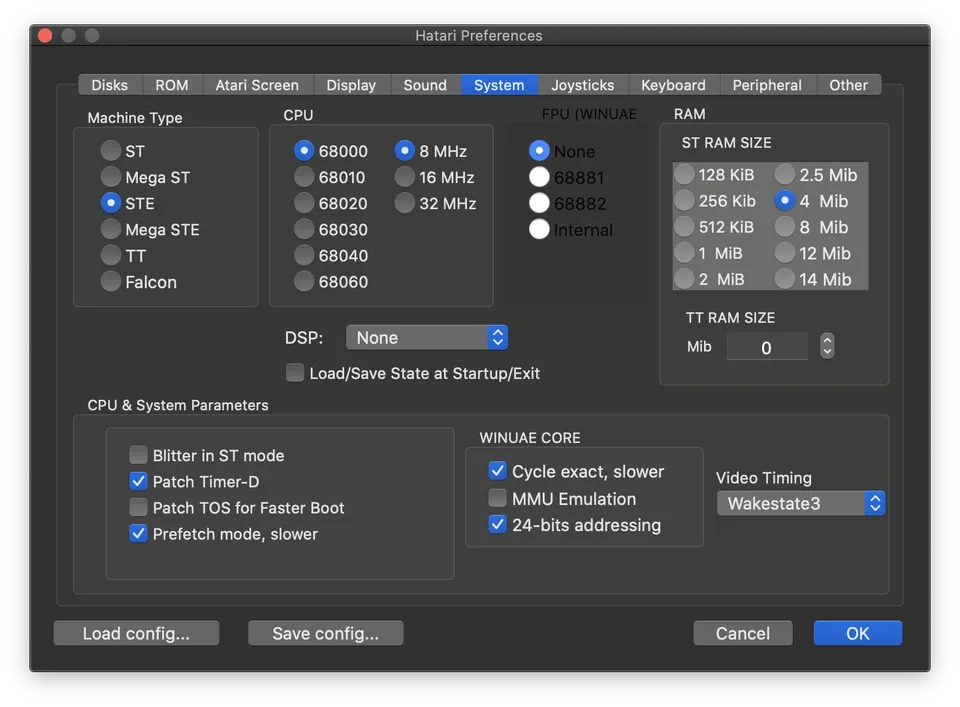Viewport: 960px width, 707px height.
Task: Switch to the Joysticks tab
Action: coord(583,85)
